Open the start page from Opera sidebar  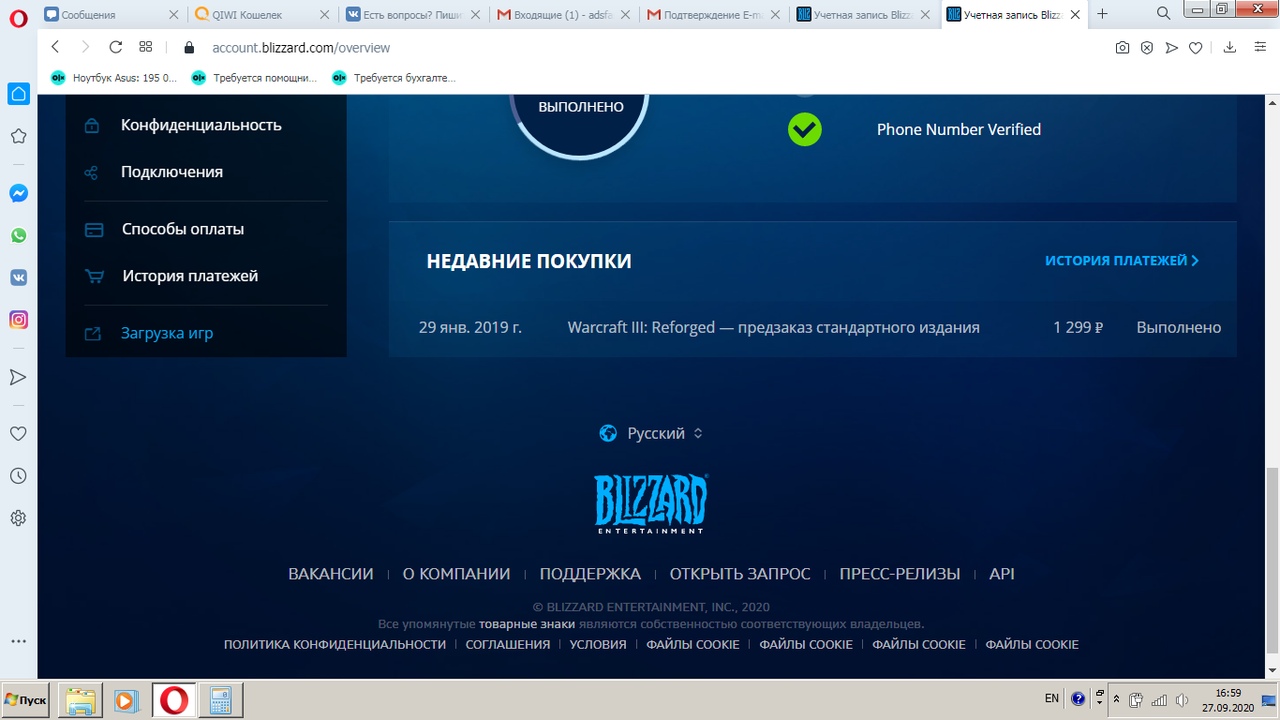click(x=18, y=93)
